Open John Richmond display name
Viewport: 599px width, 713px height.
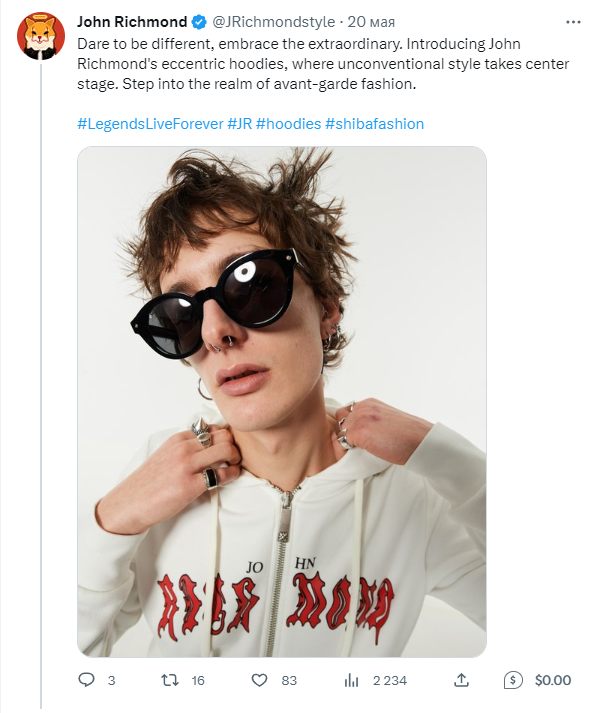click(x=132, y=22)
